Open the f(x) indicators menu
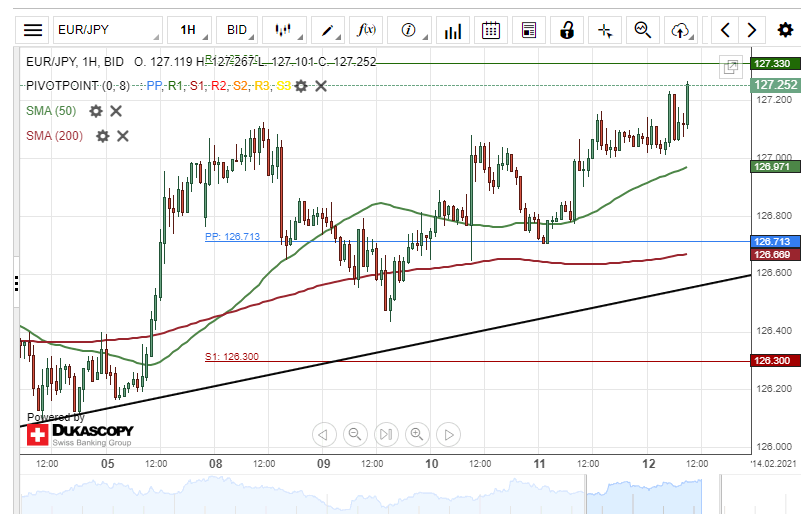Viewport: 804px width, 520px height. pos(366,30)
